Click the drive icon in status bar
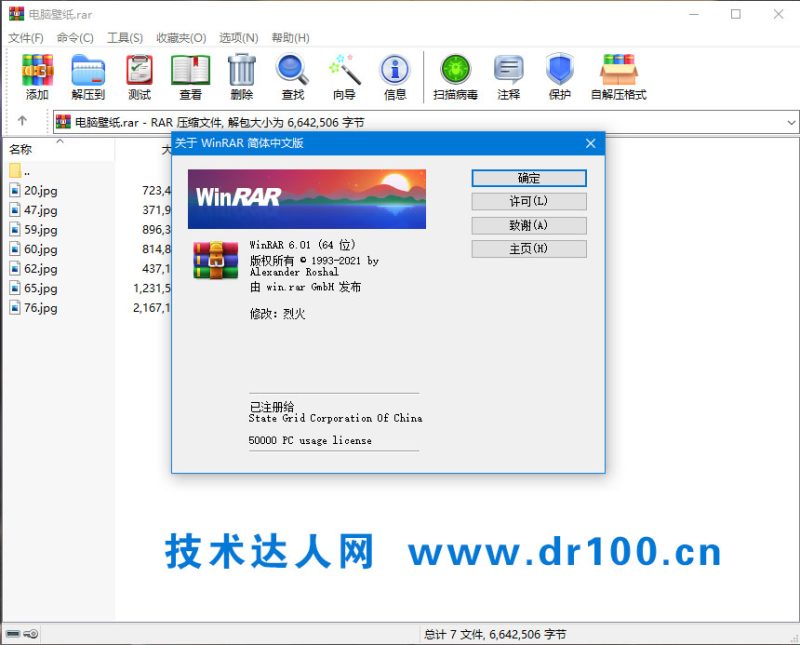The height and width of the screenshot is (645, 800). 14,634
